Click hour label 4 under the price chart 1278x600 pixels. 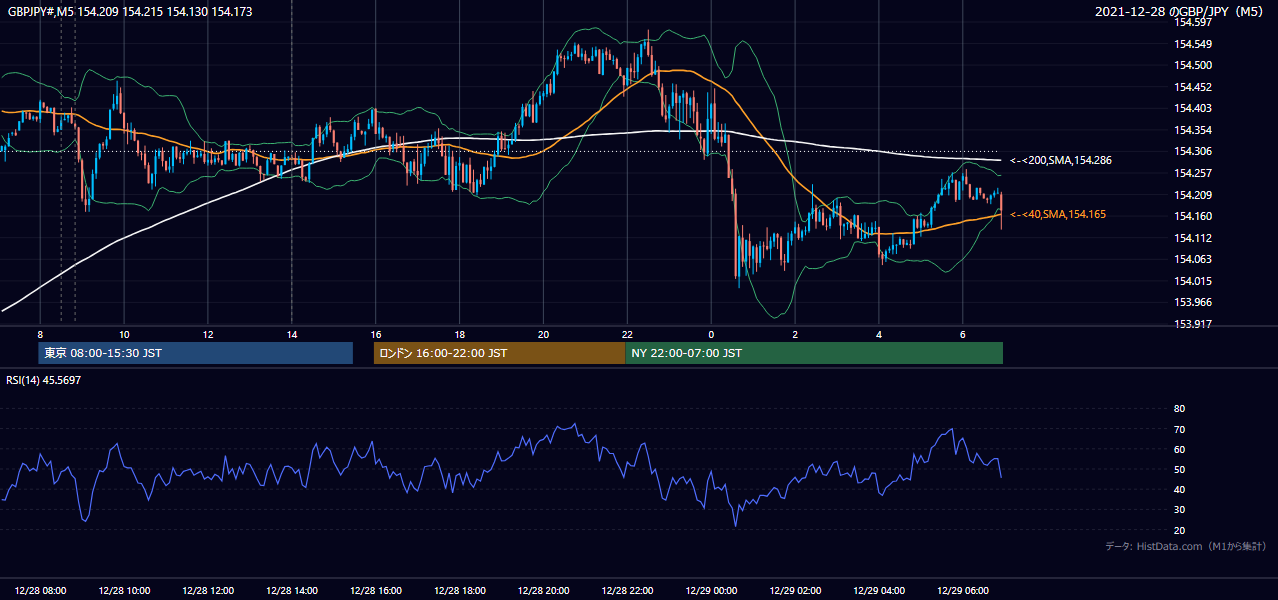879,334
